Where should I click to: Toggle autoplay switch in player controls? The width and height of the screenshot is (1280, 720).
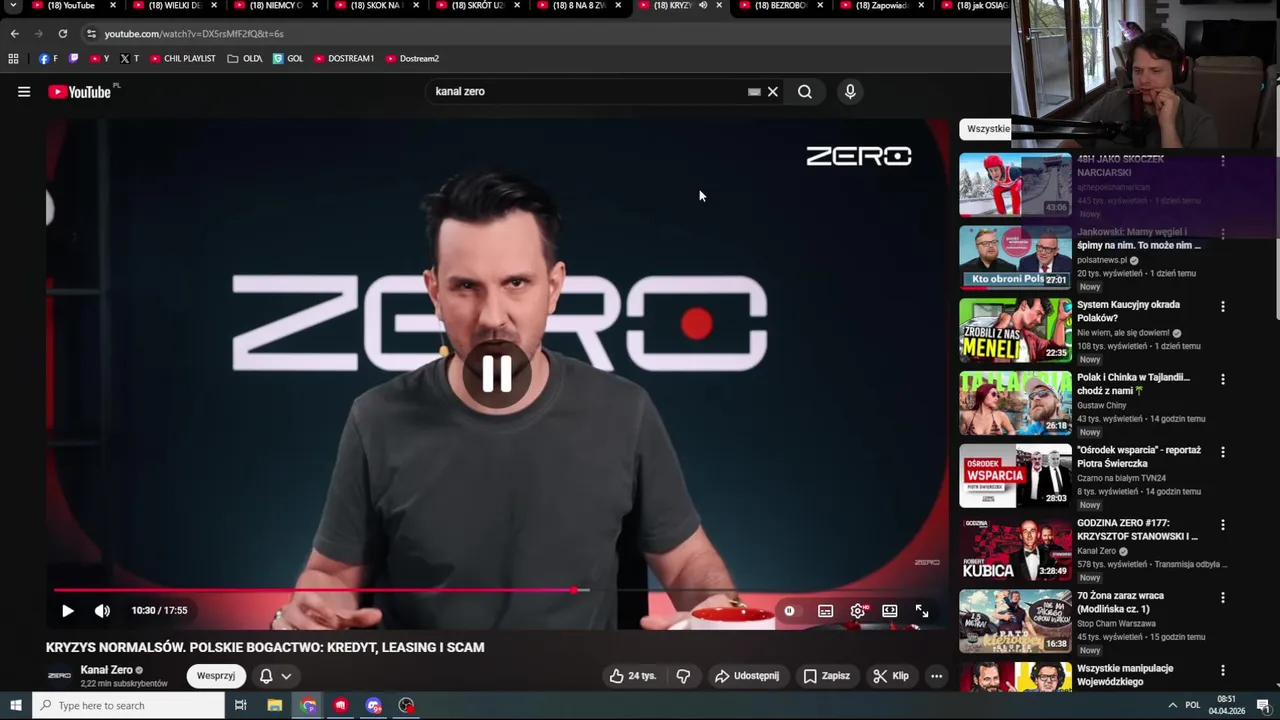click(x=789, y=611)
